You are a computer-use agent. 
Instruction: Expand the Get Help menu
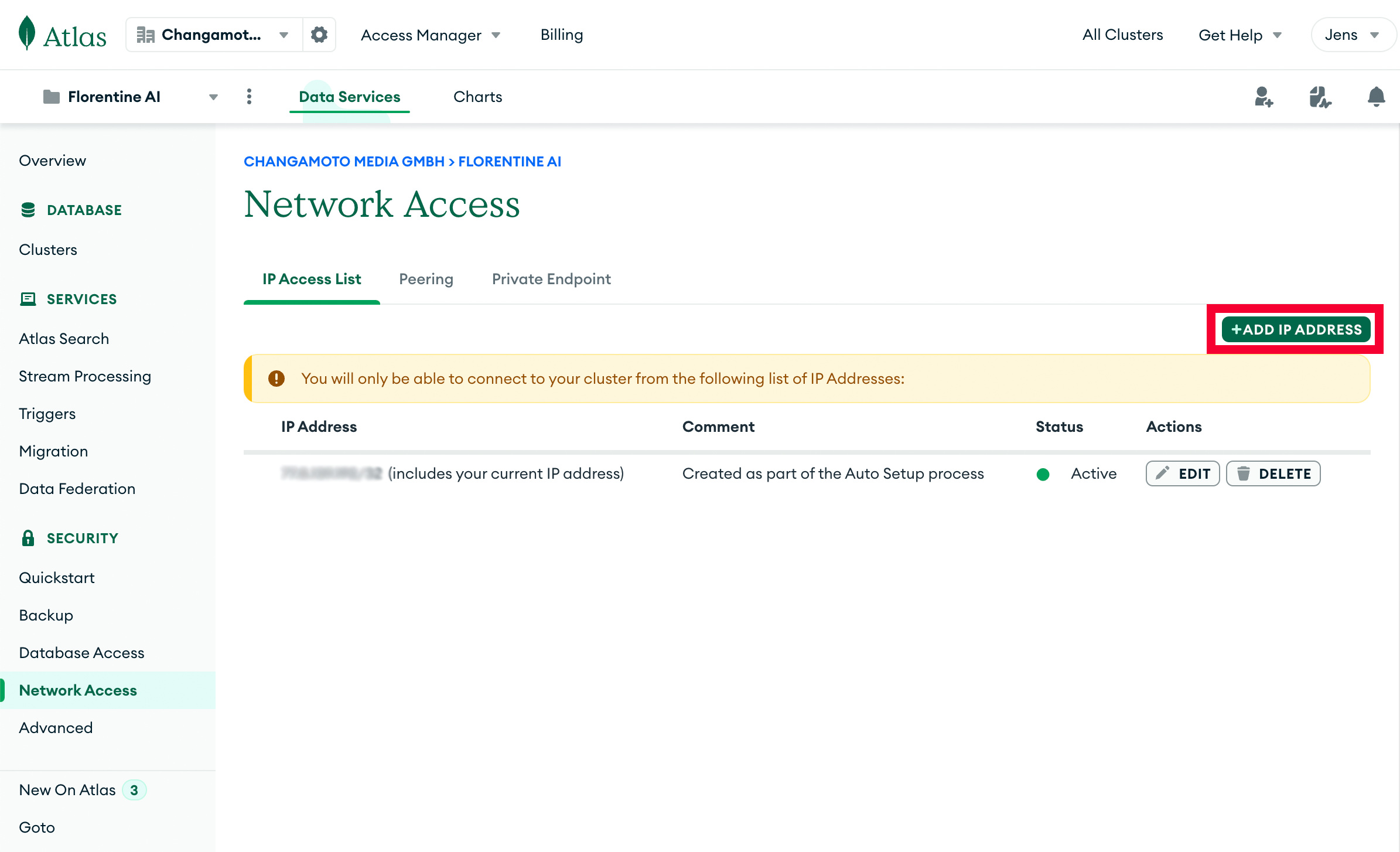1239,35
